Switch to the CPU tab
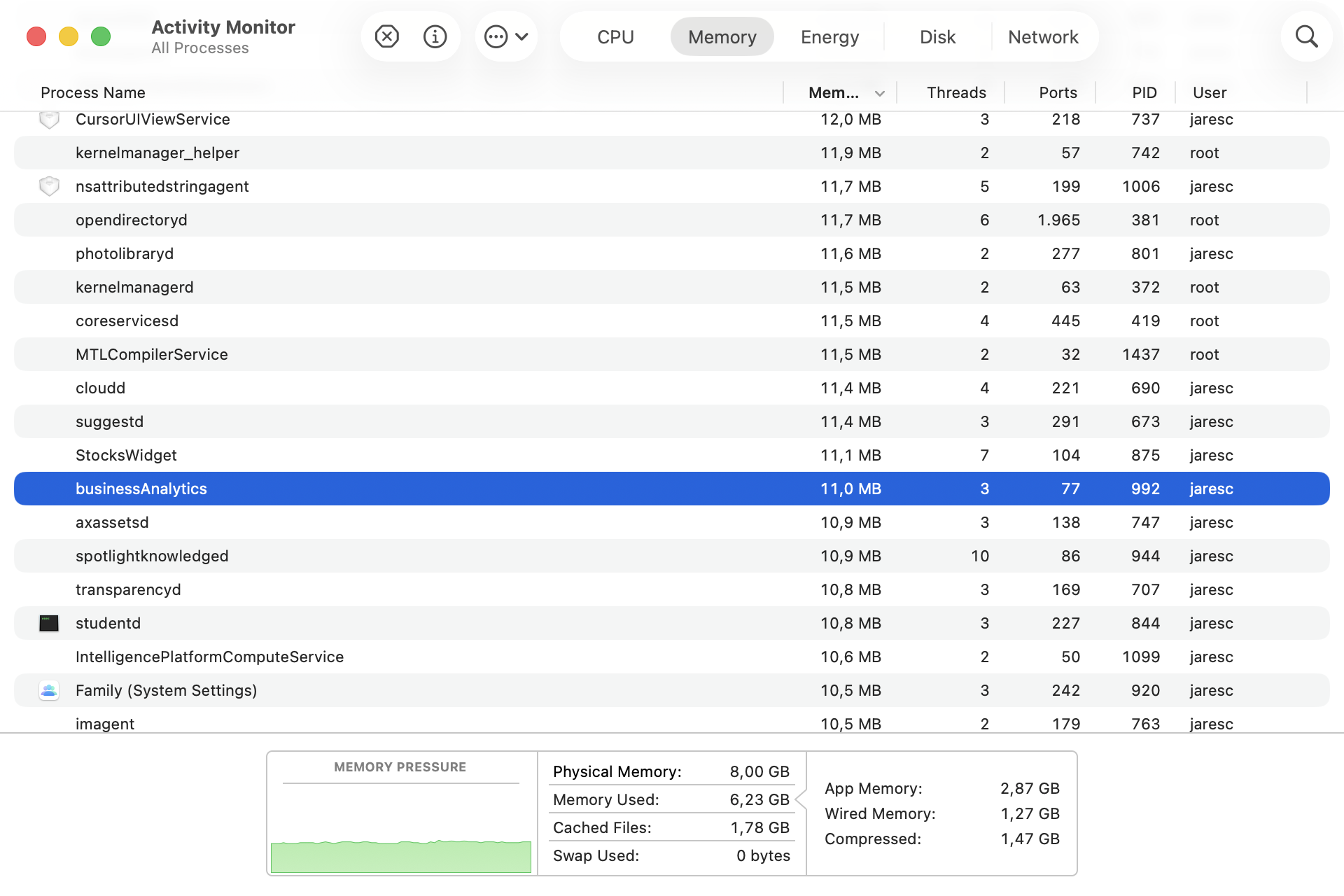 pos(615,37)
